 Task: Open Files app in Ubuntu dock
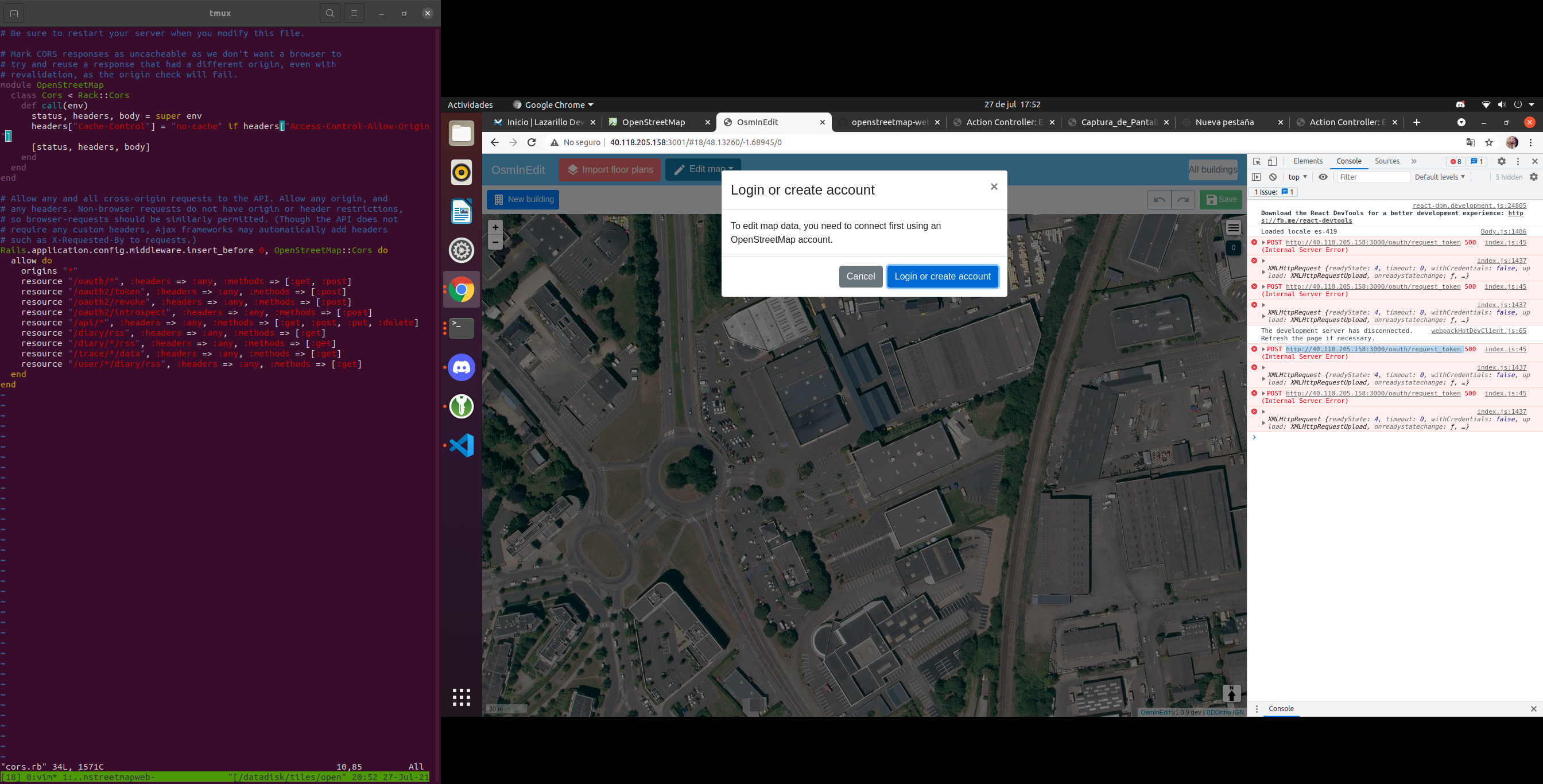(461, 133)
